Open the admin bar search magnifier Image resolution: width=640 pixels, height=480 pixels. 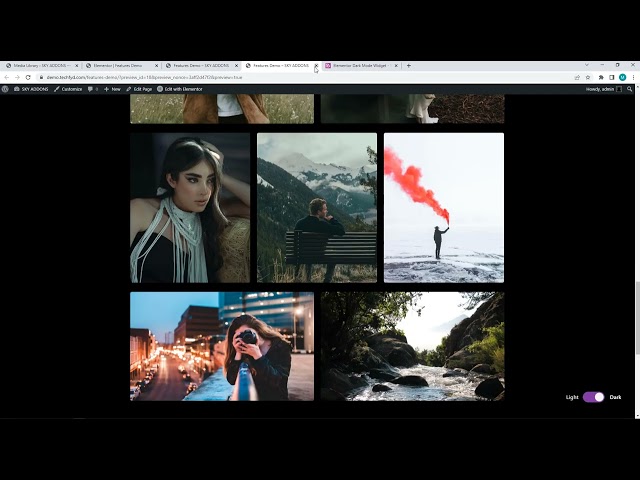click(x=629, y=89)
